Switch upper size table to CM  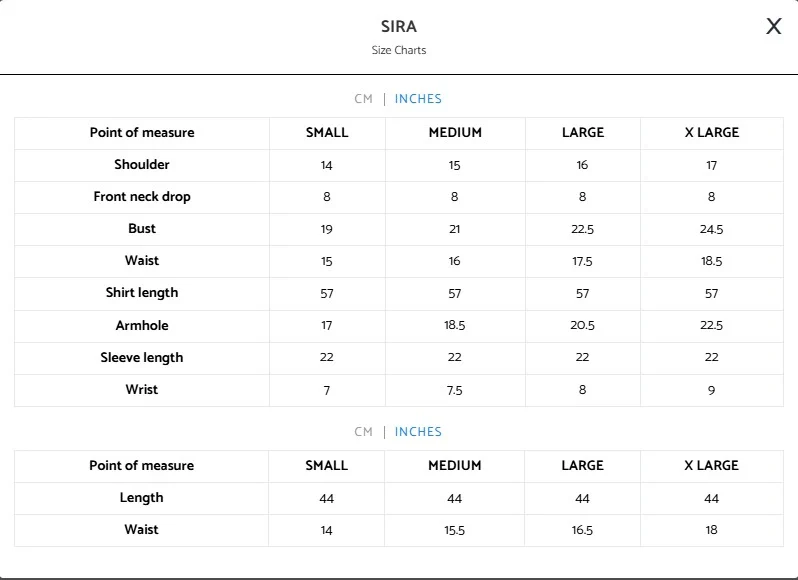363,99
